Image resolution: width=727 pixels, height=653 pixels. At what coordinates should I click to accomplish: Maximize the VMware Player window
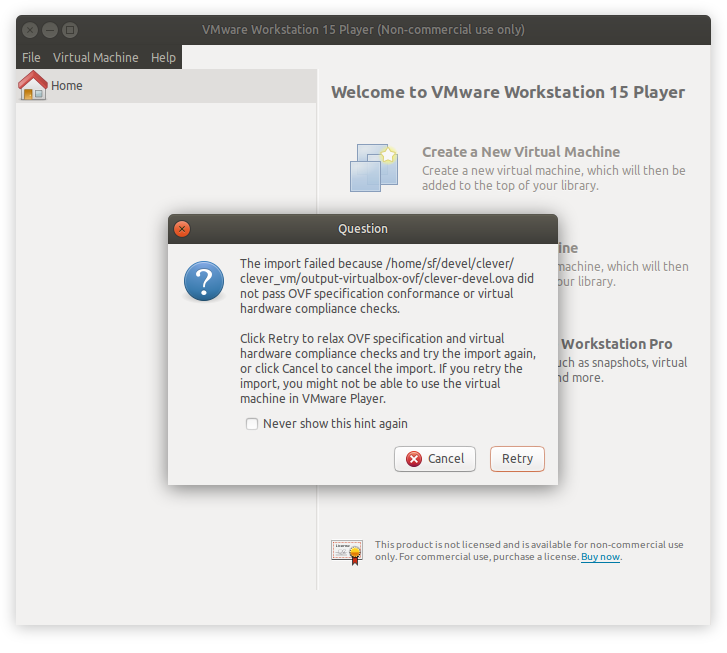69,30
